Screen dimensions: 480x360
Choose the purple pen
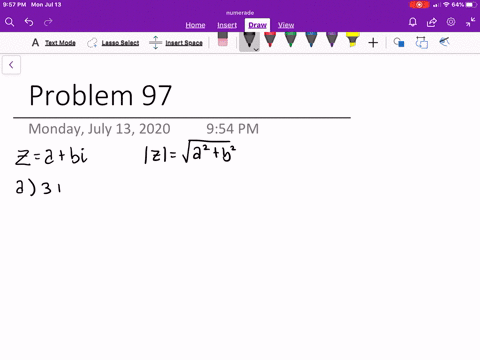(332, 39)
